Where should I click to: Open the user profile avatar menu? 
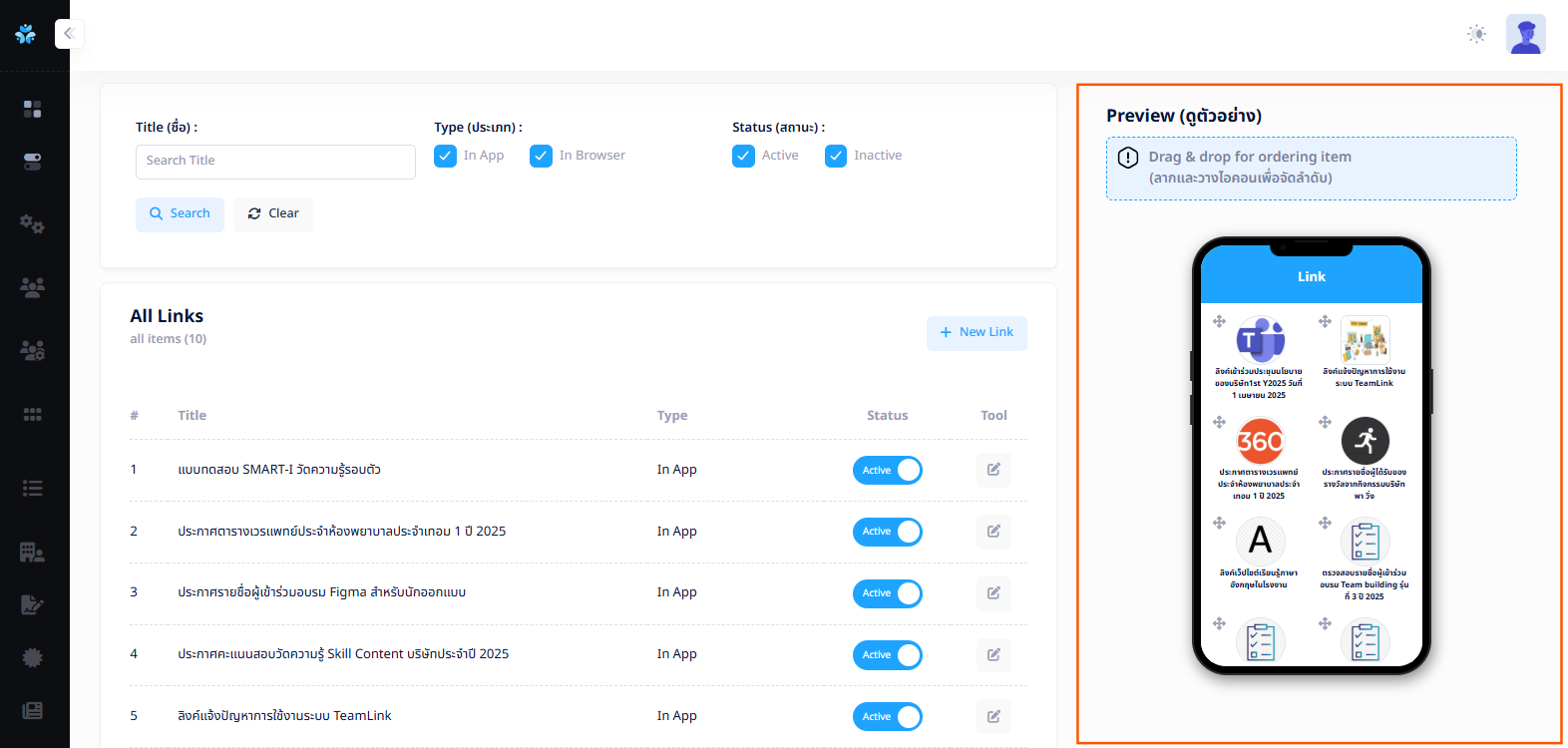click(x=1525, y=34)
